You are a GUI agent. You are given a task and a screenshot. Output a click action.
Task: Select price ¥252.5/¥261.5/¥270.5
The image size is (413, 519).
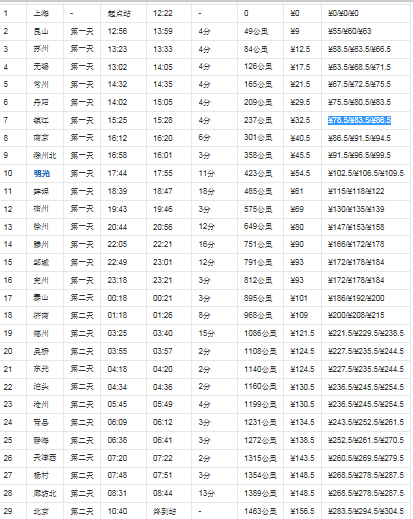366,440
